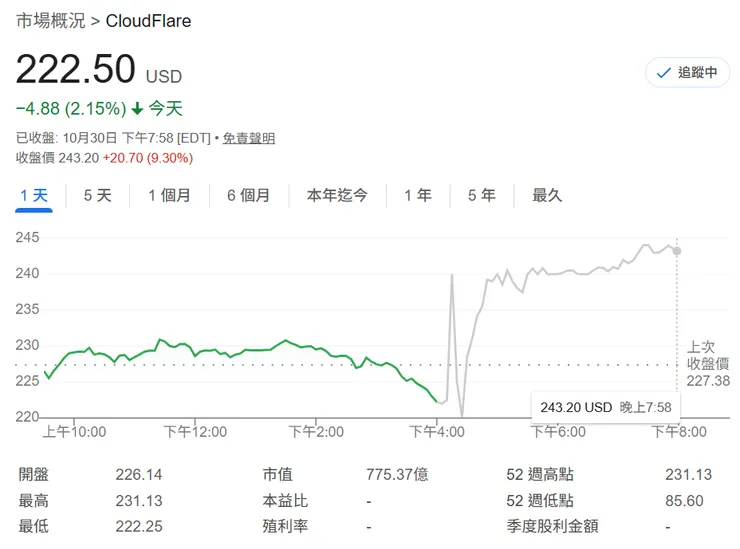The image size is (740, 549).
Task: Click the CloudFlare breadcrumb title
Action: click(148, 21)
